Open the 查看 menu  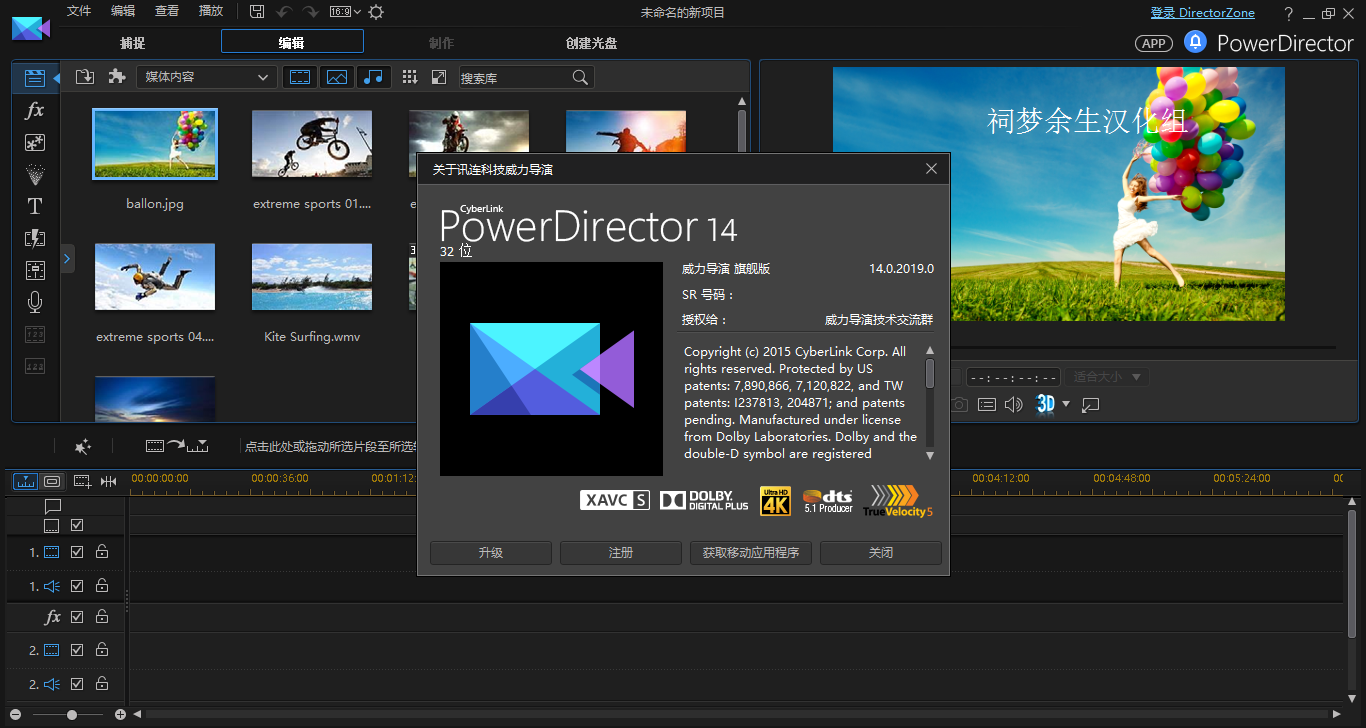[x=167, y=12]
